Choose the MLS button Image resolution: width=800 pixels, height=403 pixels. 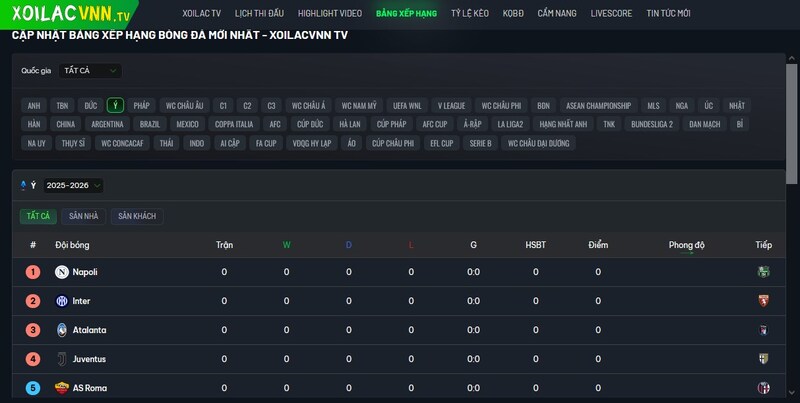point(653,106)
